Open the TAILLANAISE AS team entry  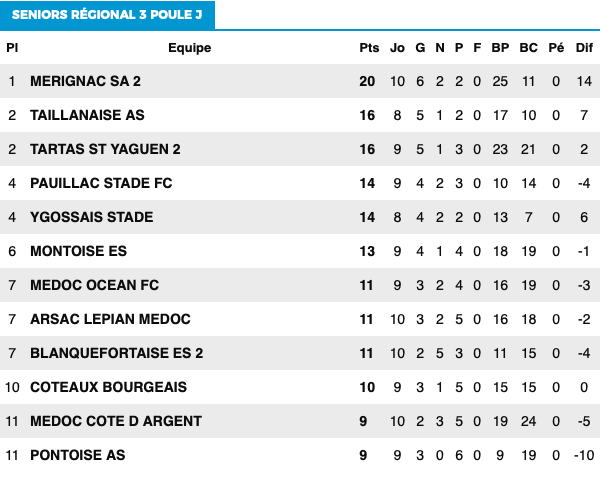click(87, 115)
